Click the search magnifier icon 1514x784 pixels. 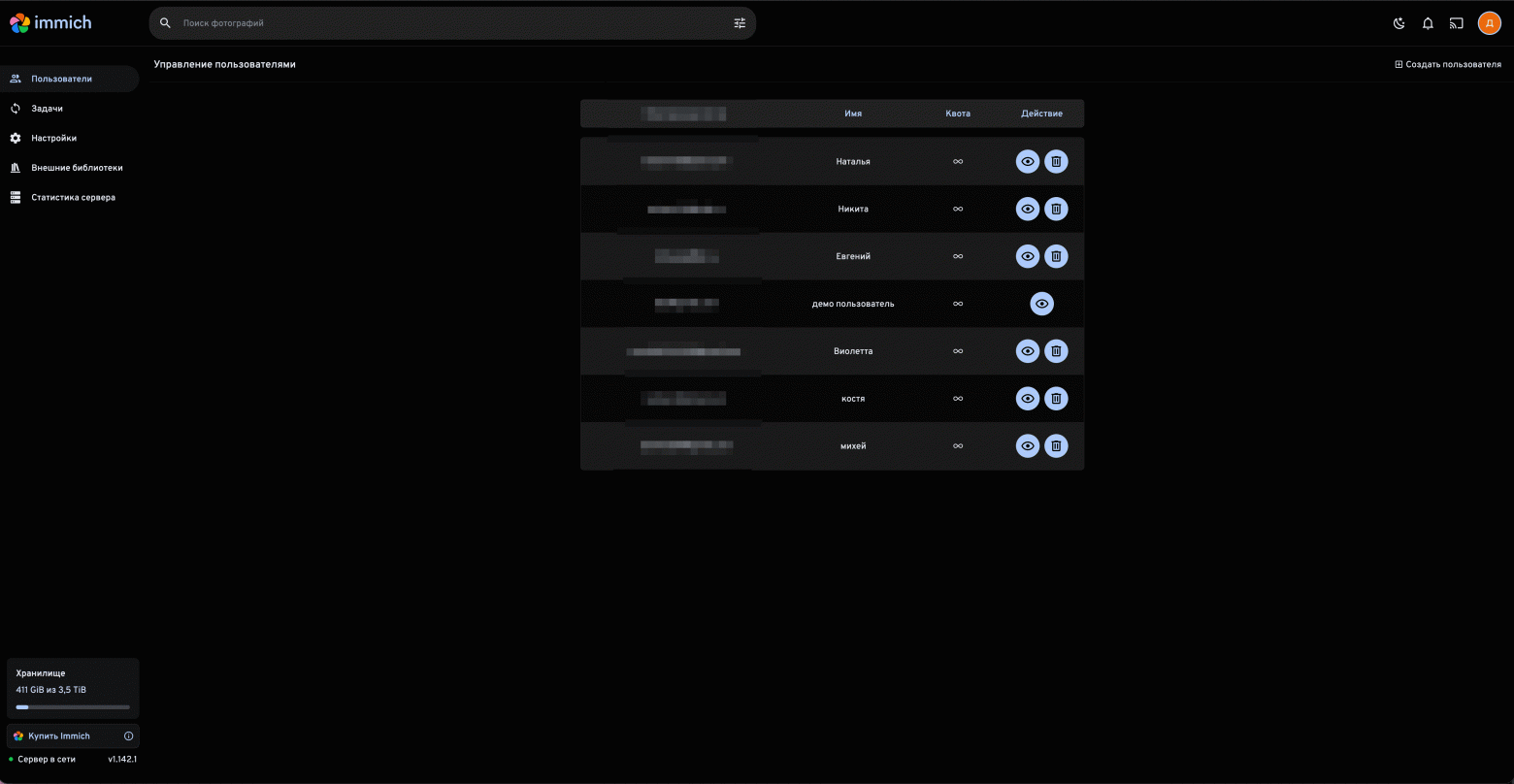tap(165, 23)
